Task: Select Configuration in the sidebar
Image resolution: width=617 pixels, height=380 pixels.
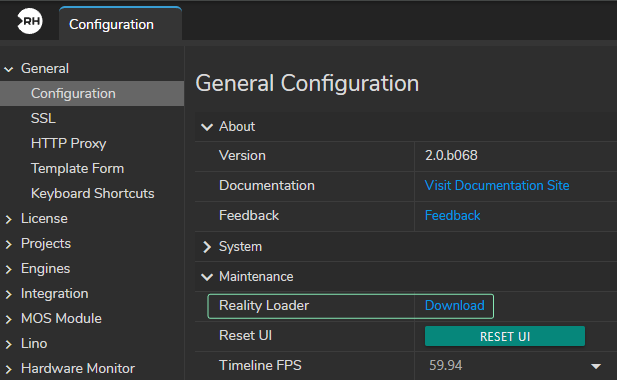Action: pyautogui.click(x=92, y=94)
